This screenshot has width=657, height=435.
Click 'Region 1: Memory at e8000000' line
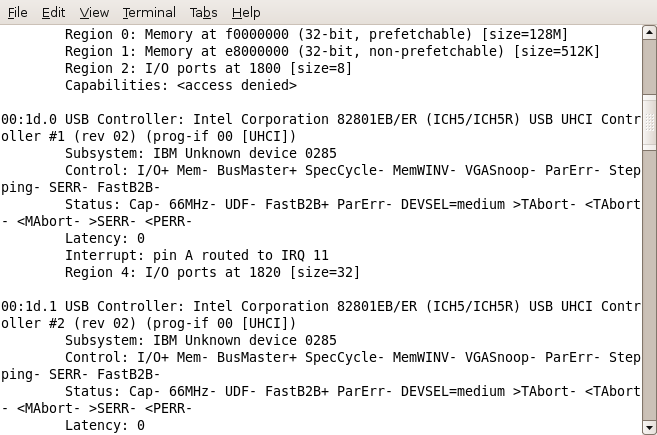332,51
